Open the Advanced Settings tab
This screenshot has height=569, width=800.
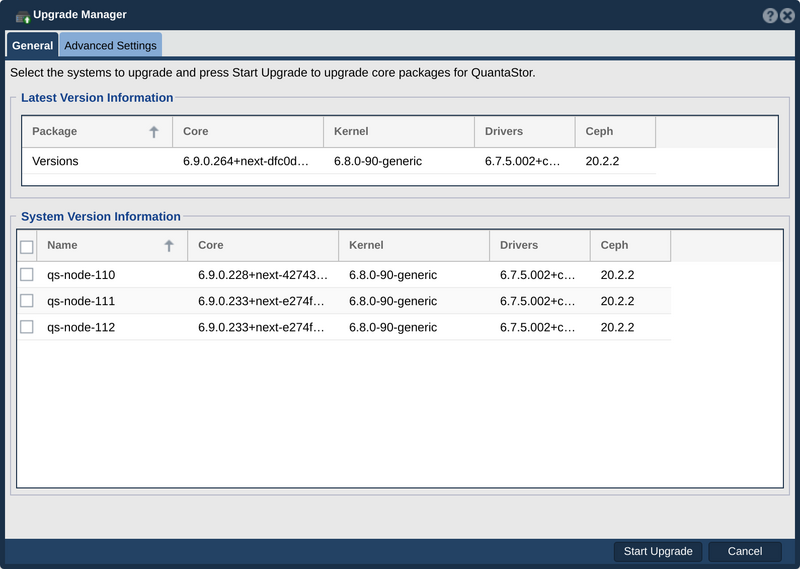pyautogui.click(x=110, y=45)
